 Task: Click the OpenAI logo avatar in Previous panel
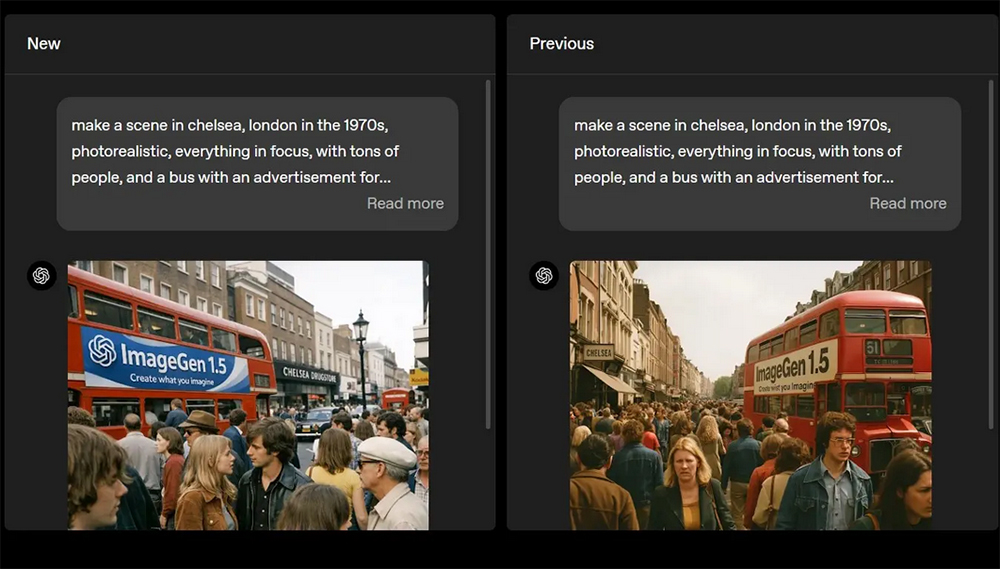[x=544, y=276]
